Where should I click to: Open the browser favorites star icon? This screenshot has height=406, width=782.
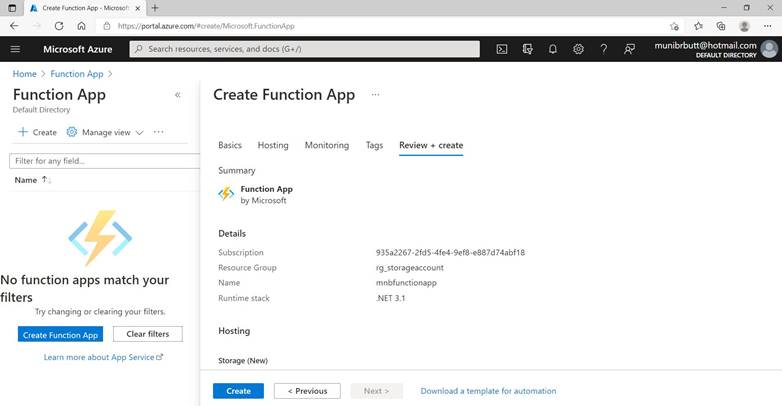(x=698, y=26)
